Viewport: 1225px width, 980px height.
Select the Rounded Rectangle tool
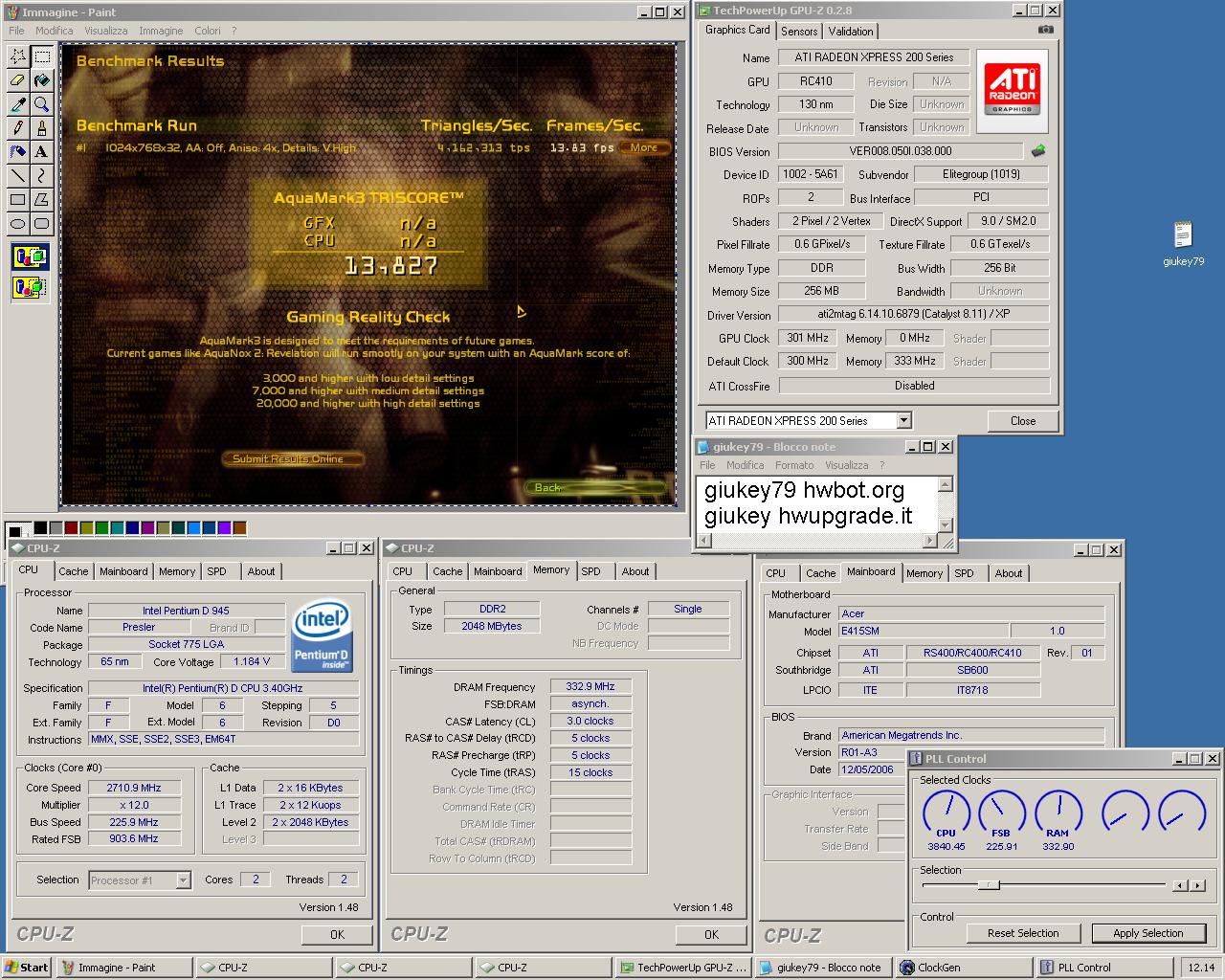tap(41, 224)
